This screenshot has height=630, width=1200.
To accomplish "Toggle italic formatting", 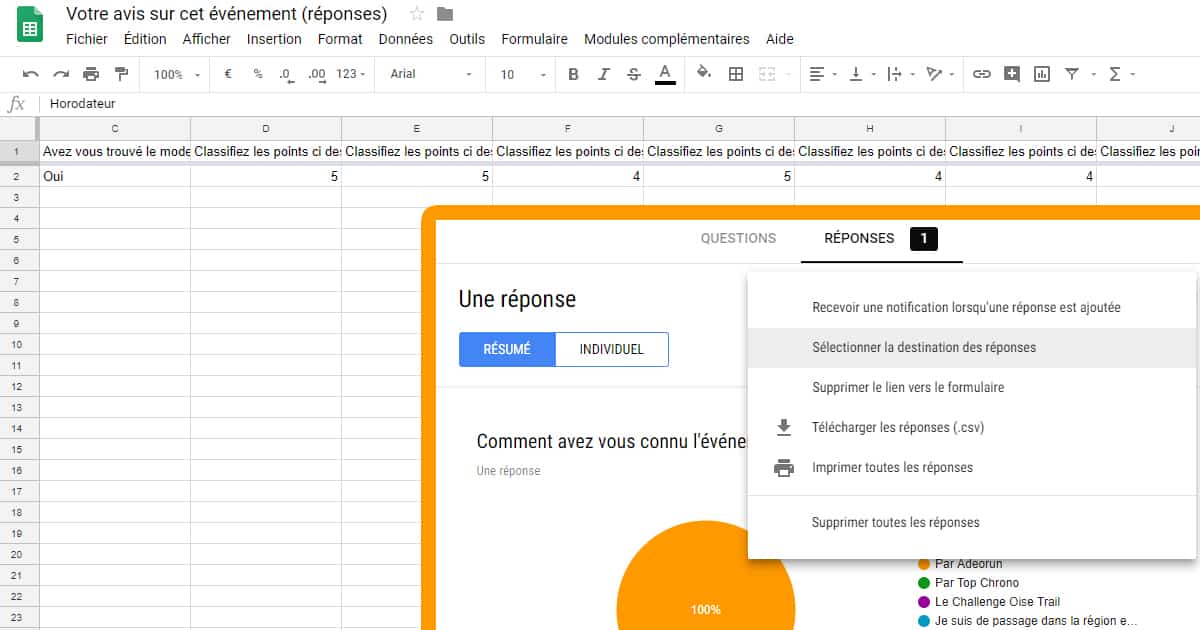I will point(603,74).
